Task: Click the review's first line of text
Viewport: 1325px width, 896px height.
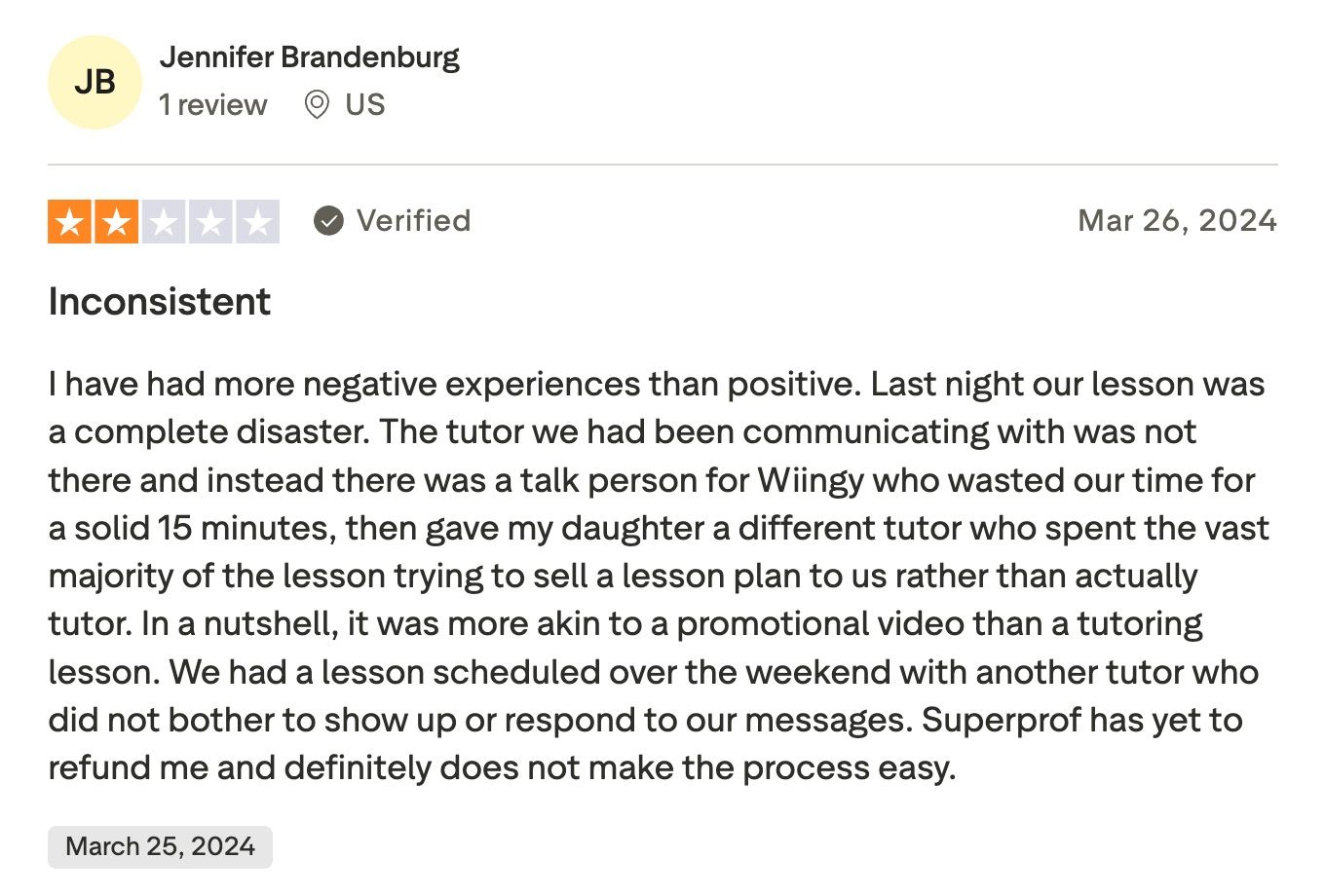Action: click(x=656, y=385)
